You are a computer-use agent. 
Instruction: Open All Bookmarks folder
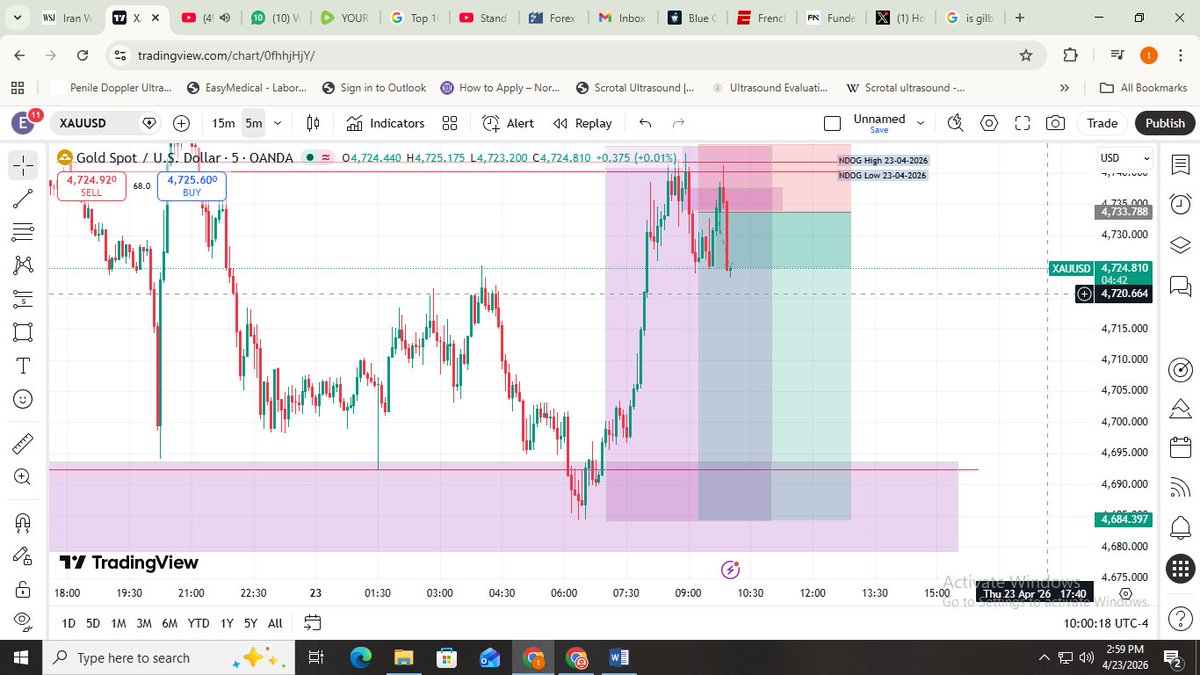tap(1142, 88)
